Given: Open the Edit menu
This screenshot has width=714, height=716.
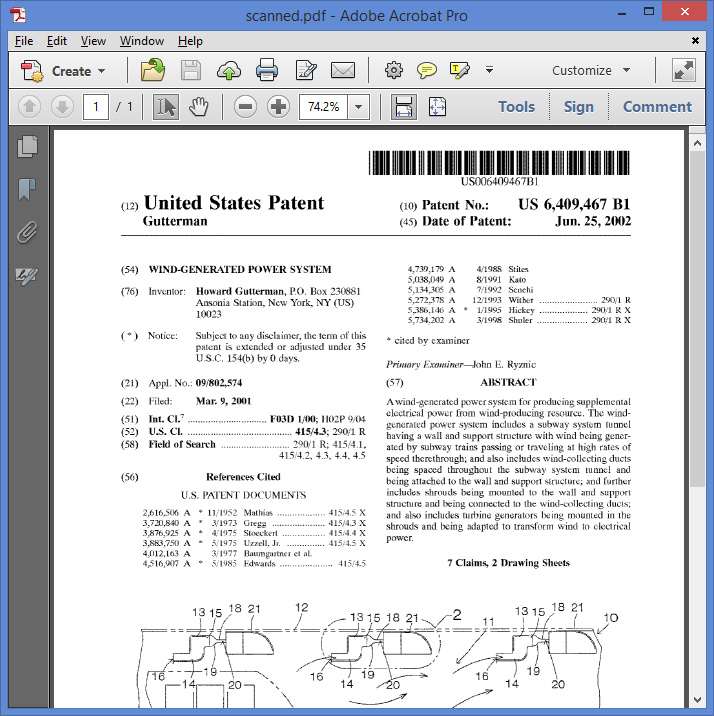Looking at the screenshot, I should point(57,41).
